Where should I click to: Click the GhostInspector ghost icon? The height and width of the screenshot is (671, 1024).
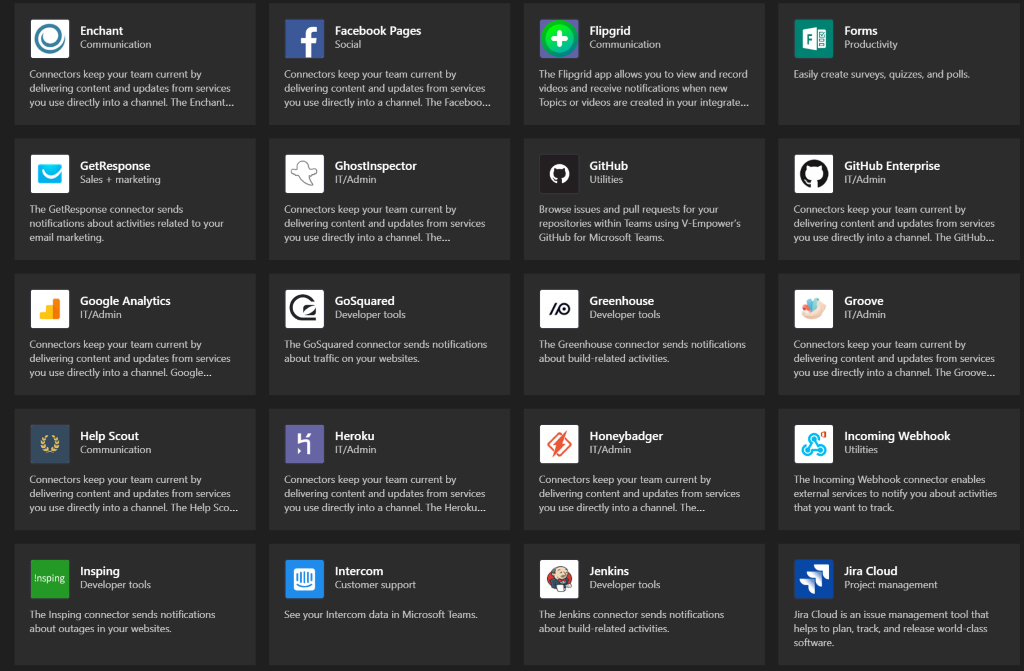304,174
